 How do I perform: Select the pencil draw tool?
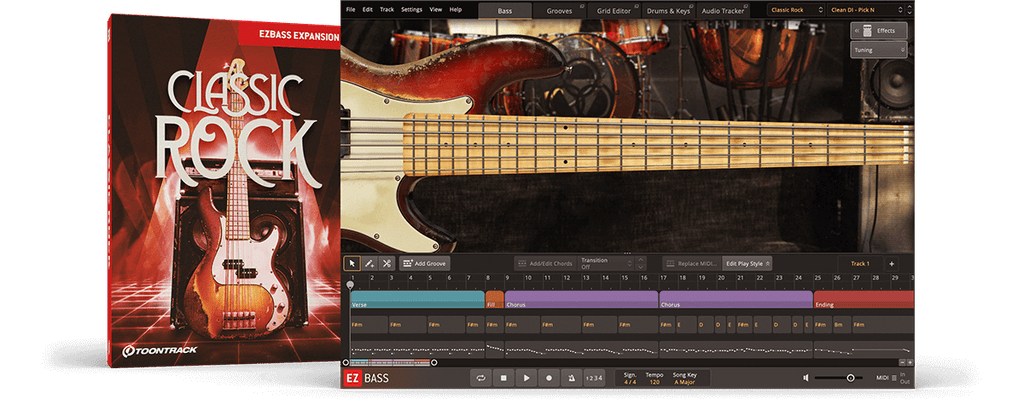tap(369, 263)
